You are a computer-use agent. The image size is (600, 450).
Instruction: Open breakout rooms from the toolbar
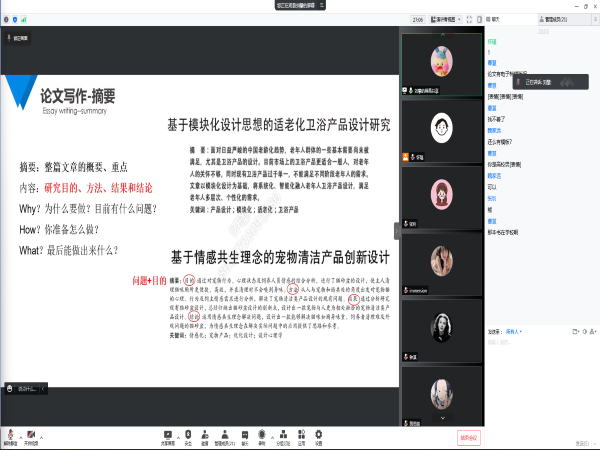click(282, 435)
